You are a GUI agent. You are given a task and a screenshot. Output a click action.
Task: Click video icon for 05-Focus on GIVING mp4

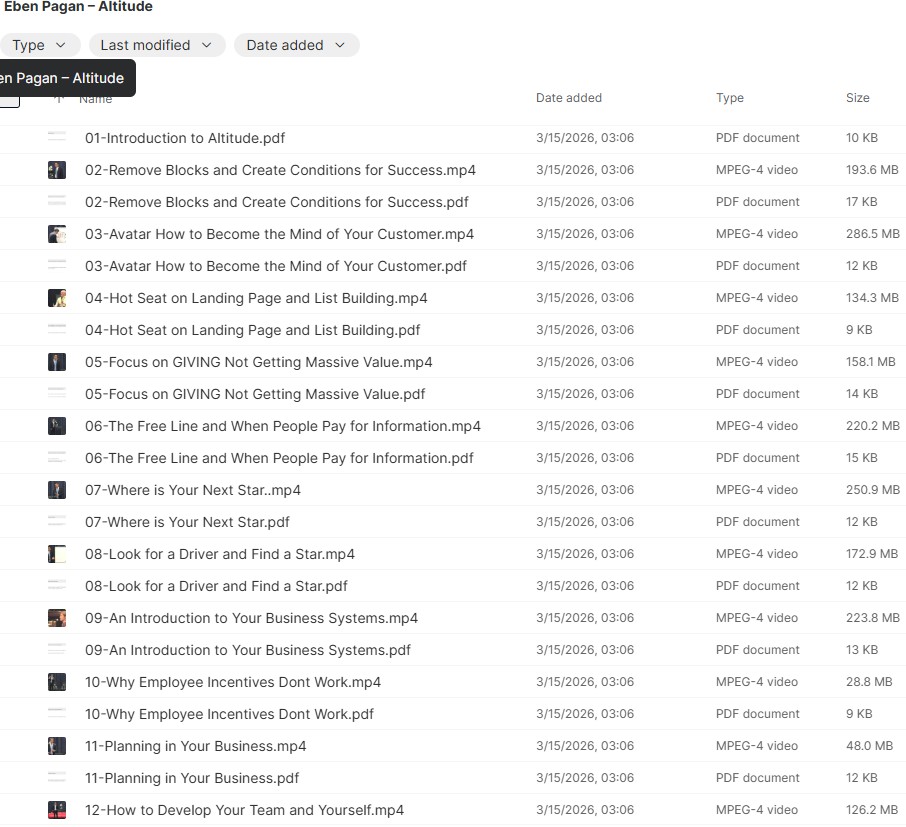tap(57, 362)
